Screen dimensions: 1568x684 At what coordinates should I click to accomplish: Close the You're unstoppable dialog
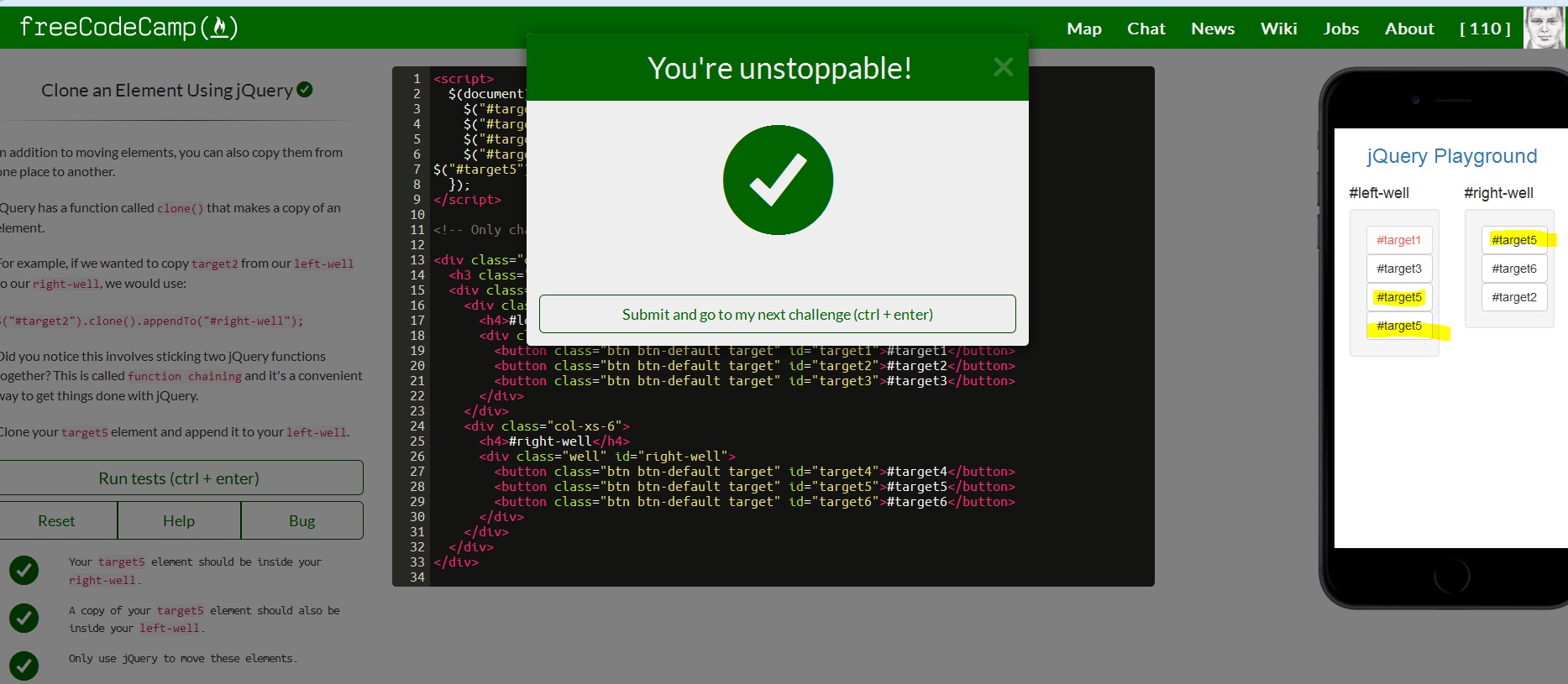tap(1003, 67)
